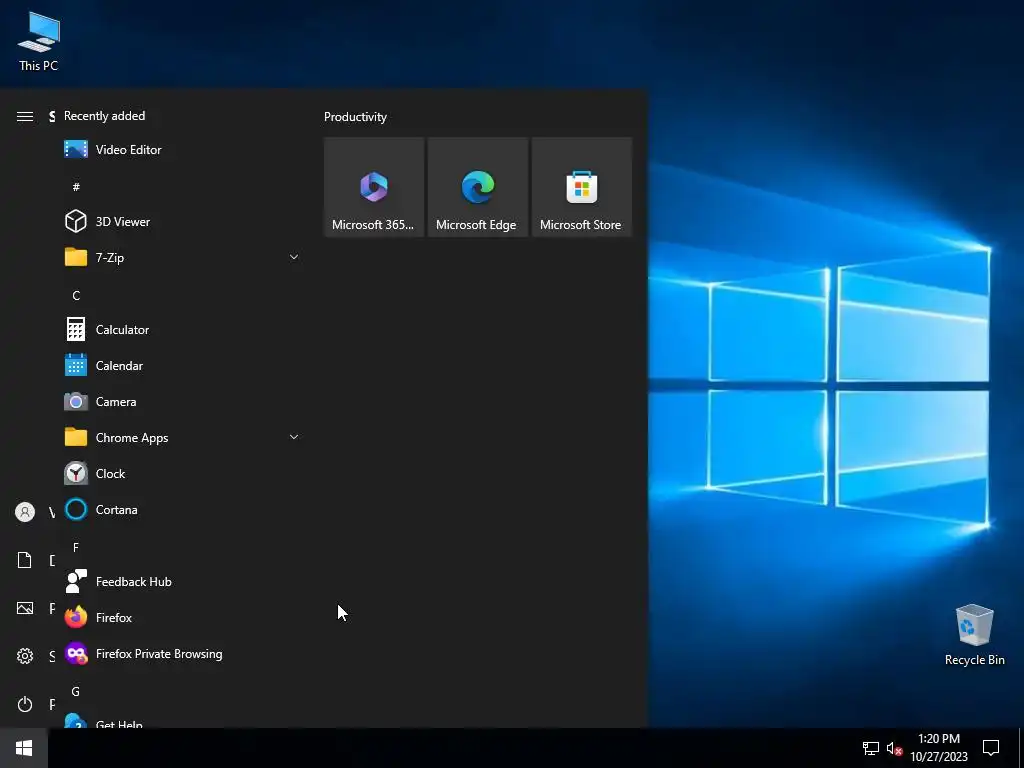This screenshot has width=1024, height=768.
Task: Click the taskbar clock and date
Action: pyautogui.click(x=939, y=748)
